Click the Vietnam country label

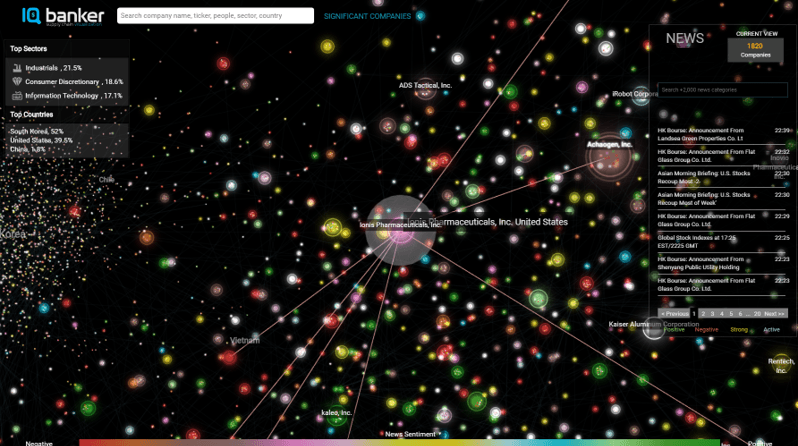(x=245, y=341)
